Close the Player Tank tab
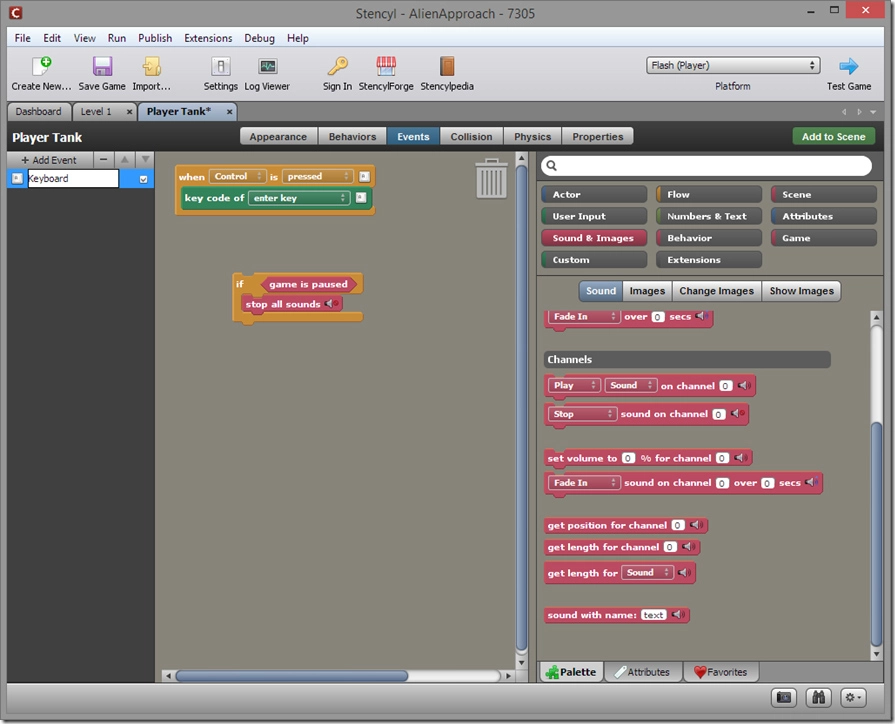 [229, 112]
